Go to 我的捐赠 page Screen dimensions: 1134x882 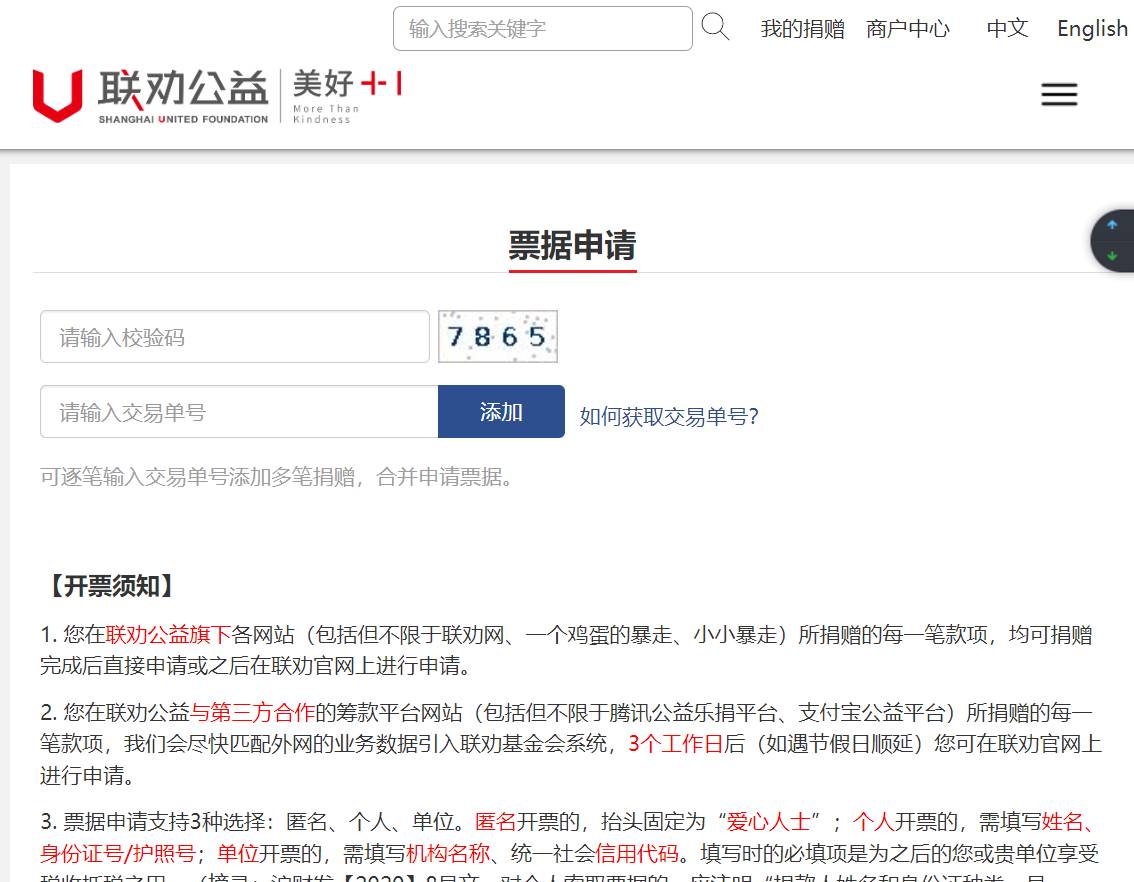(802, 29)
